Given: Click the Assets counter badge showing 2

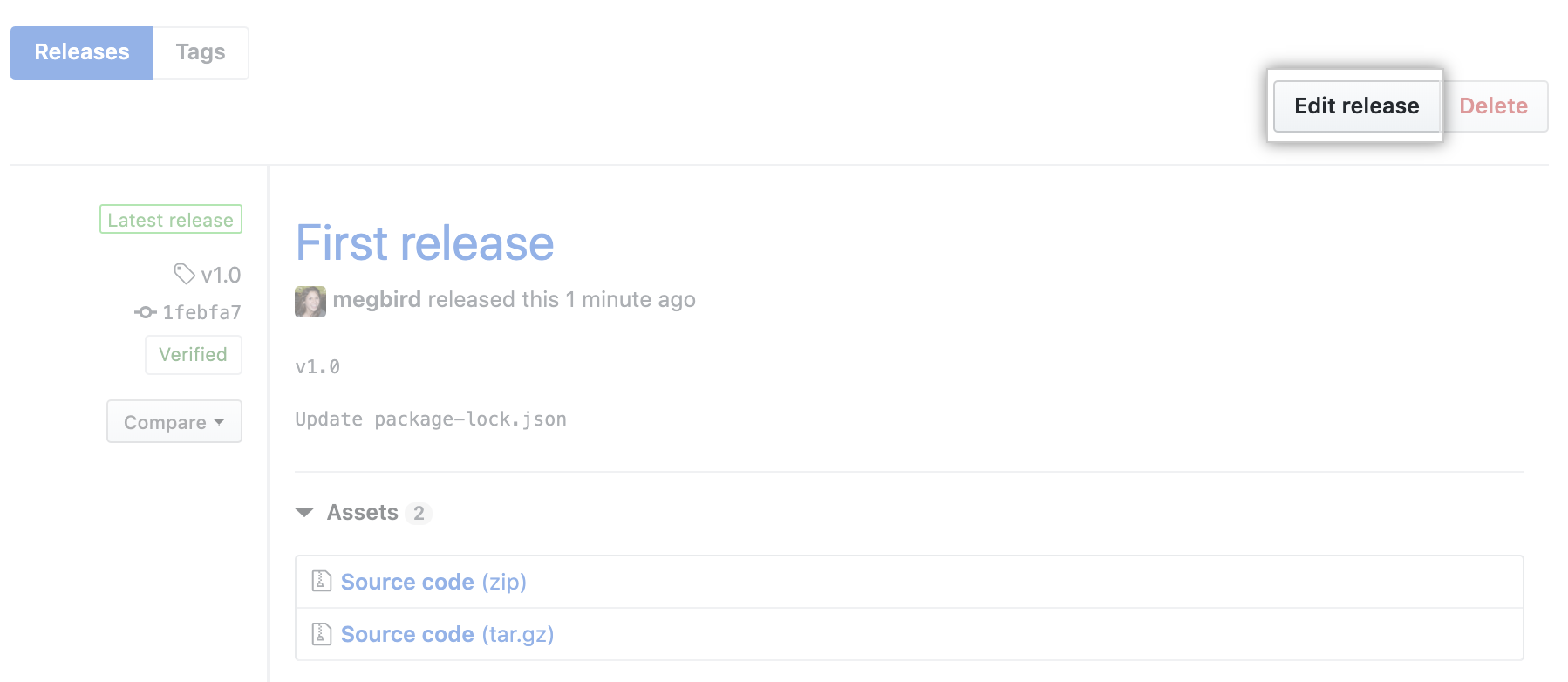Looking at the screenshot, I should pos(419,513).
